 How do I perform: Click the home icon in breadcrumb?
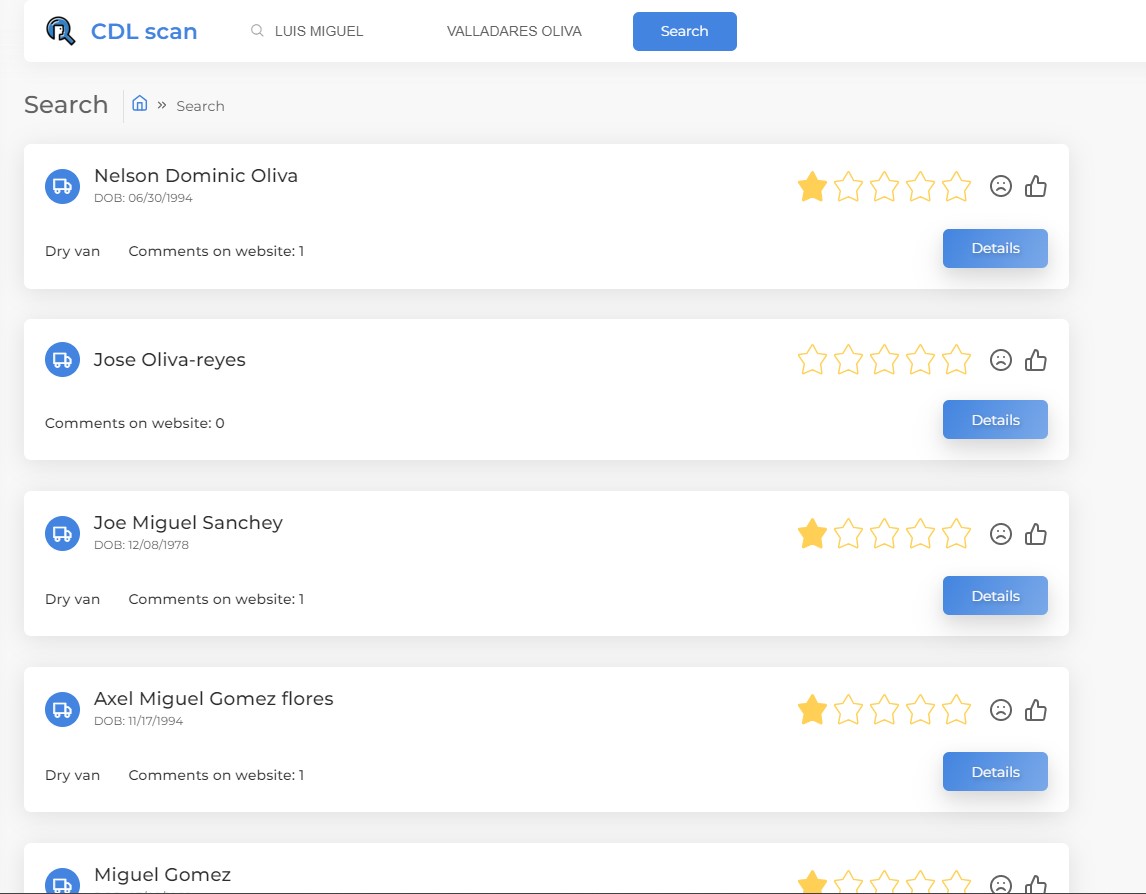click(x=140, y=104)
